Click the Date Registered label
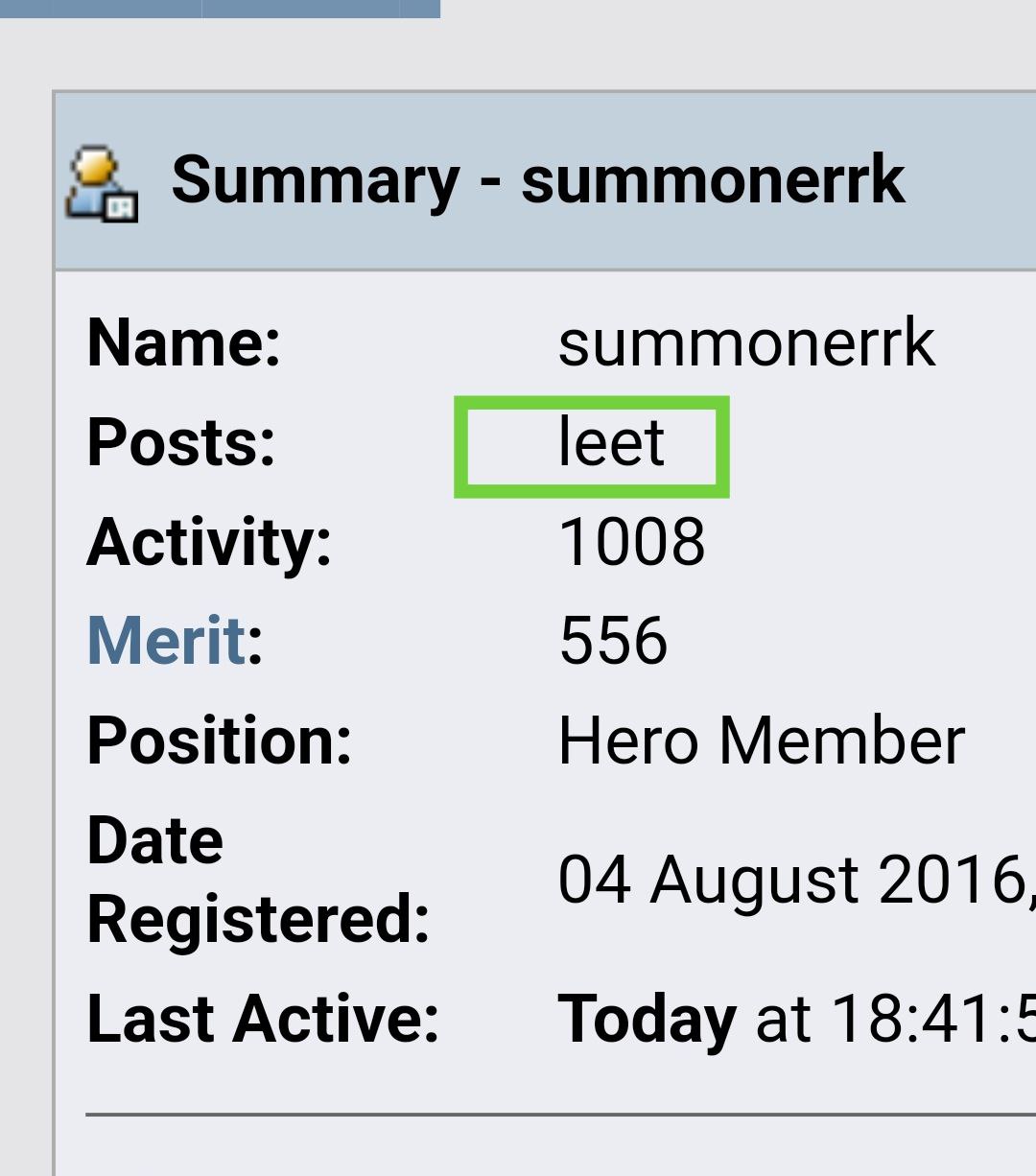 tap(258, 880)
